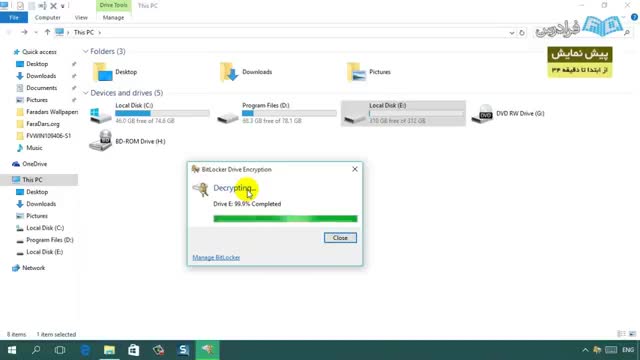Launch Microsoft Edge from the taskbar
Viewport: 640px width, 360px height.
[x=85, y=350]
